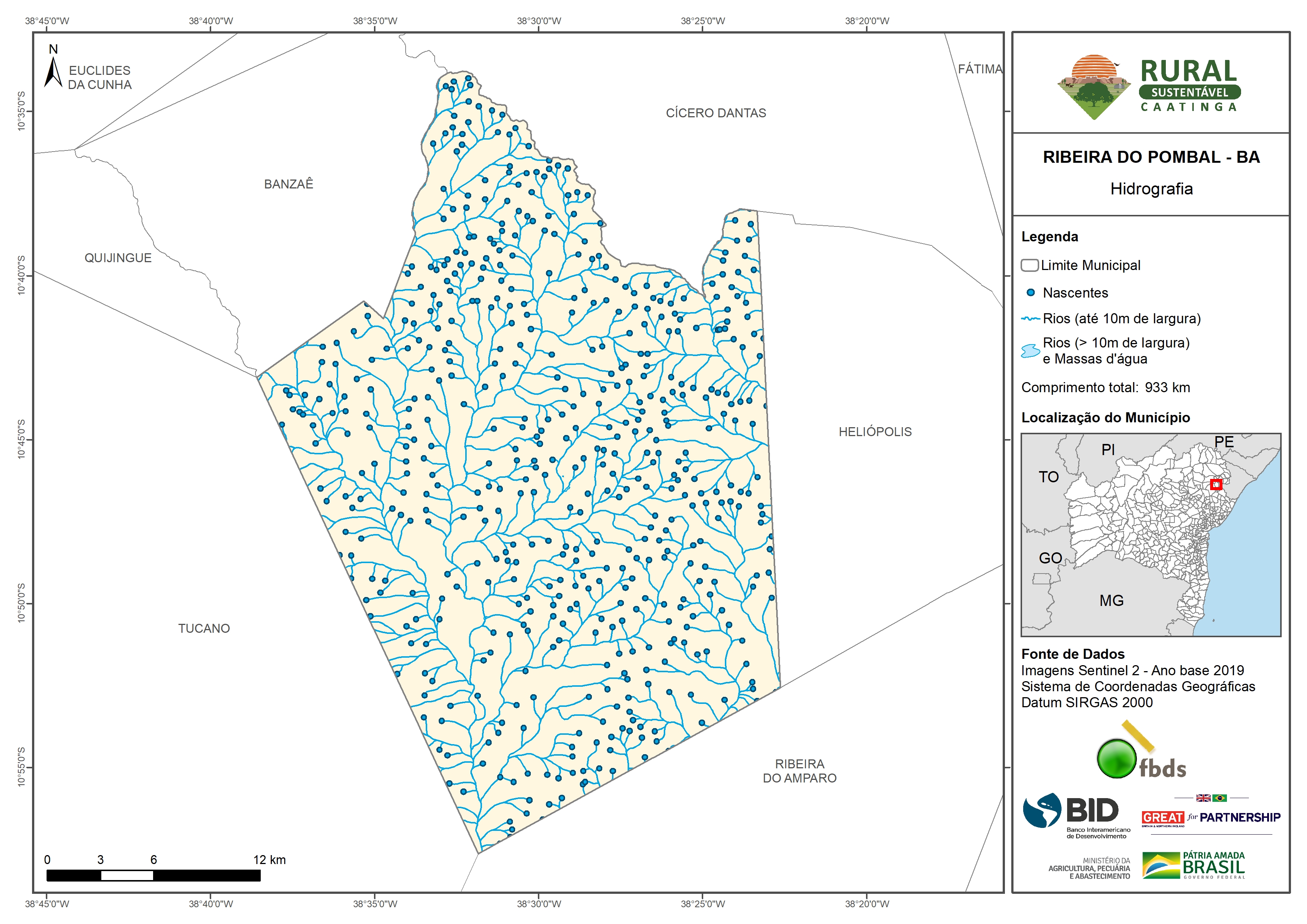The width and height of the screenshot is (1307, 924).
Task: Click the Massas d'água polygon legend swatch
Action: 1030,351
